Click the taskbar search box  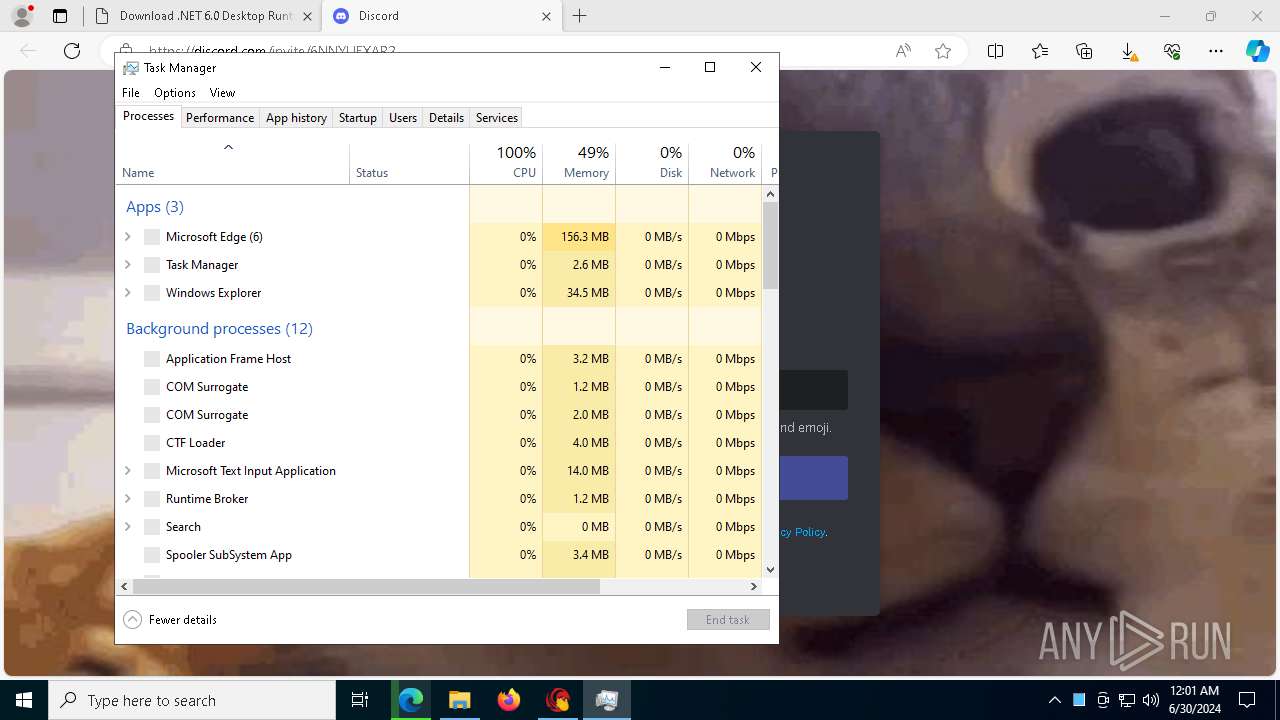[192, 700]
